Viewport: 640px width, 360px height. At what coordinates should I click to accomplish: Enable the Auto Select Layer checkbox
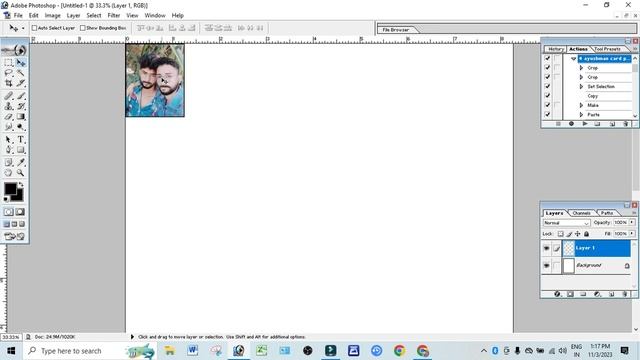pyautogui.click(x=35, y=28)
